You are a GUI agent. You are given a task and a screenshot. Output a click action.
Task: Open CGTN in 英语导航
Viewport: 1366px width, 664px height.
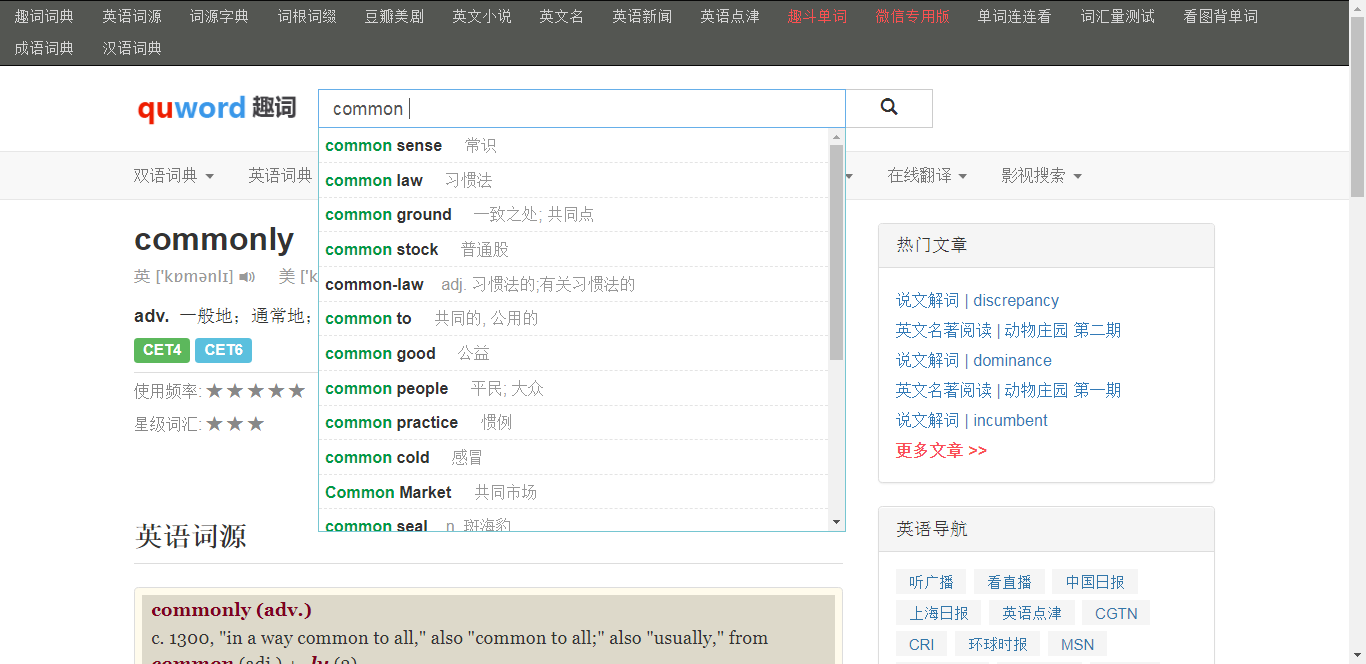(1116, 613)
